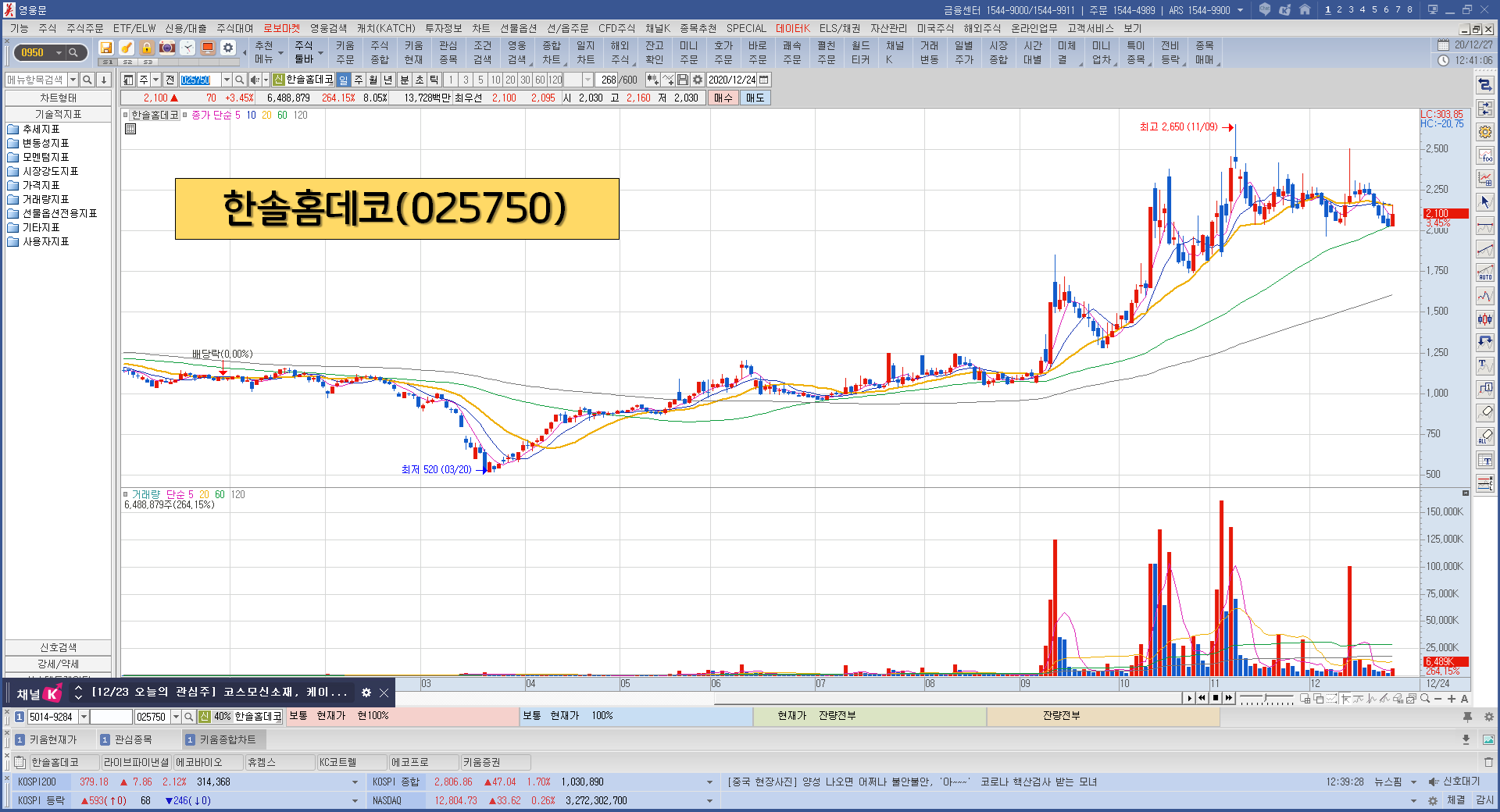
Task: Click the 매수 buy button
Action: coord(723,98)
